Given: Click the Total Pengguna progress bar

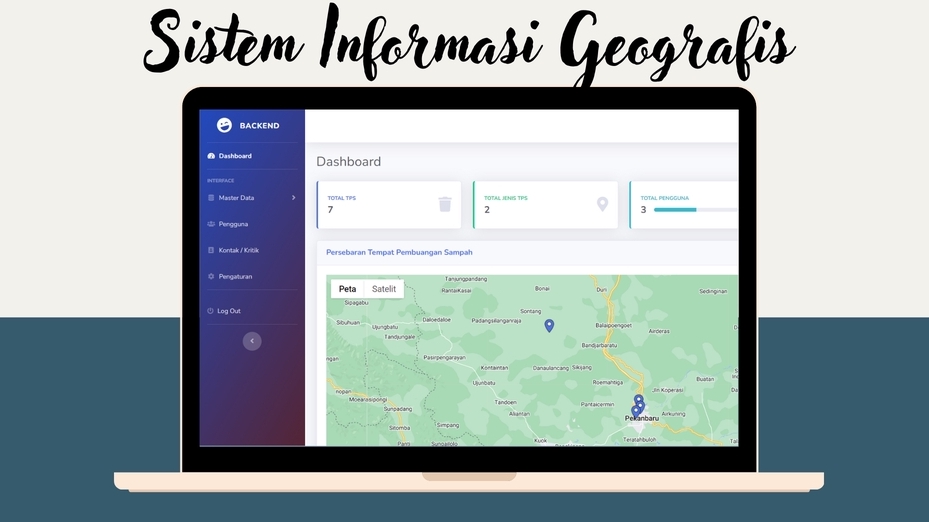Looking at the screenshot, I should (696, 210).
